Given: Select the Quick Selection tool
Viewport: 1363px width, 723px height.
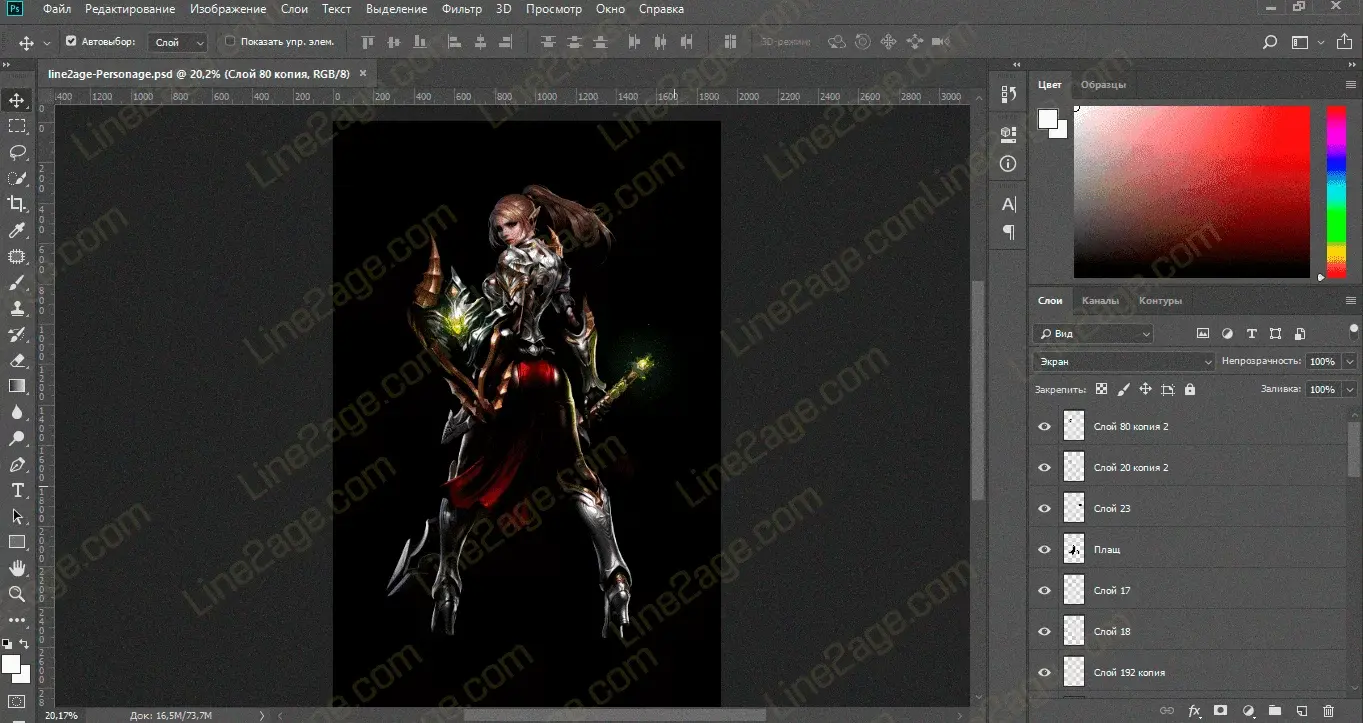Looking at the screenshot, I should pos(17,178).
